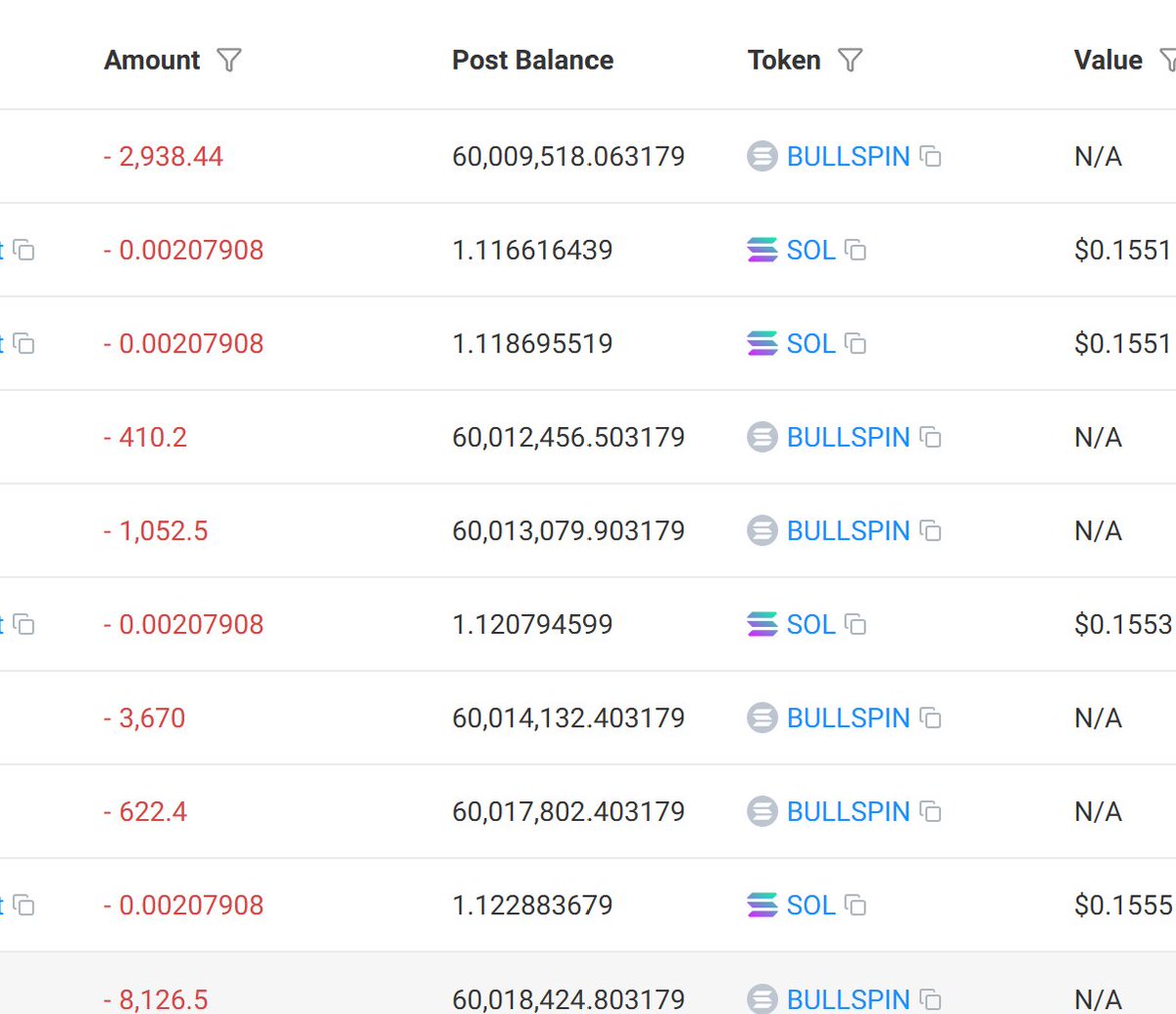This screenshot has height=1014, width=1176.
Task: Open BULLSPIN link in 60,012,456.503179 row
Action: pyautogui.click(x=849, y=438)
